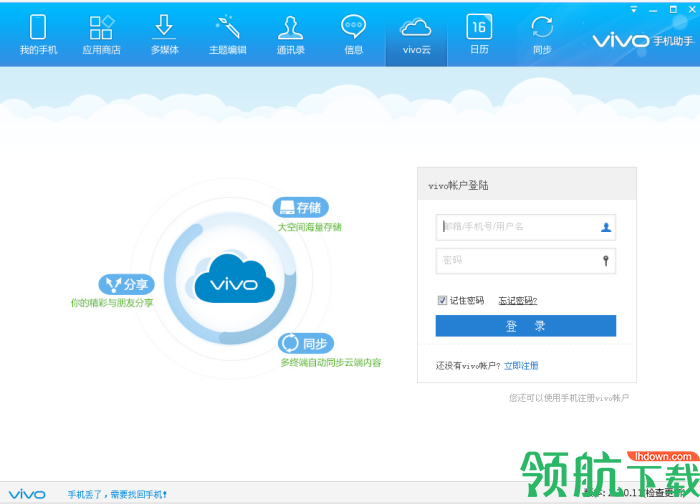
Task: Open the 通讯录 contacts section
Action: (291, 35)
